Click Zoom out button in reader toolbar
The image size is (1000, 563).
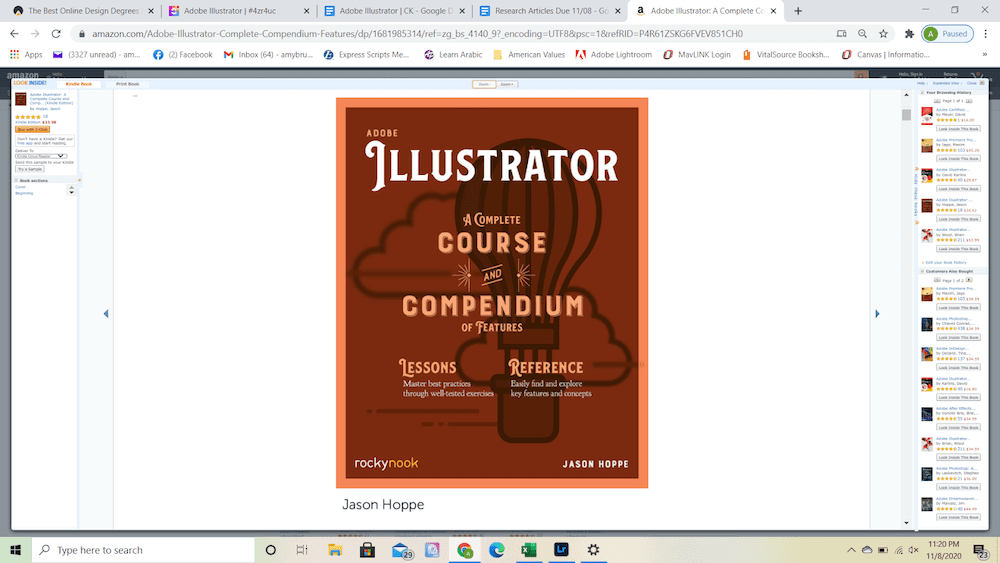tap(483, 84)
